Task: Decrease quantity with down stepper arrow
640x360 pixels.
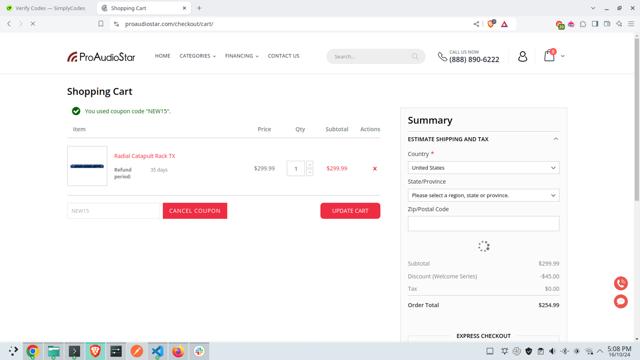Action: point(310,172)
